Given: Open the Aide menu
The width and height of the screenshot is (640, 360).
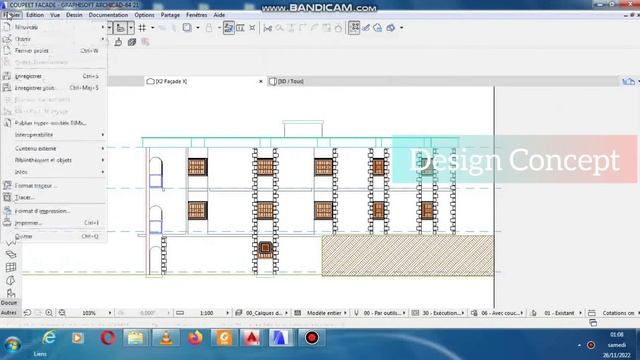Looking at the screenshot, I should [x=219, y=15].
